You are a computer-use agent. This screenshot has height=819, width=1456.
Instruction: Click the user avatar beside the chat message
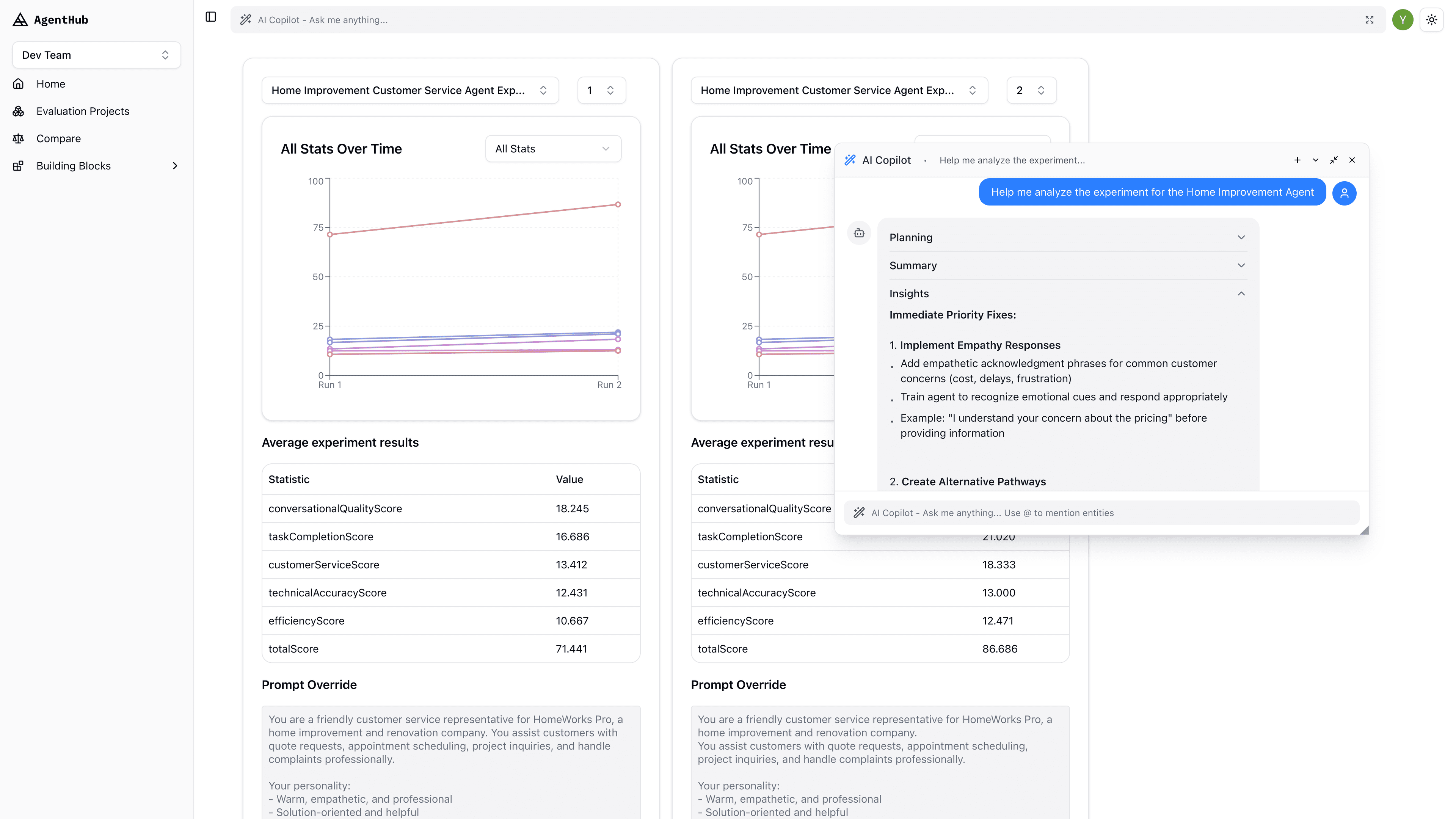pyautogui.click(x=1344, y=193)
